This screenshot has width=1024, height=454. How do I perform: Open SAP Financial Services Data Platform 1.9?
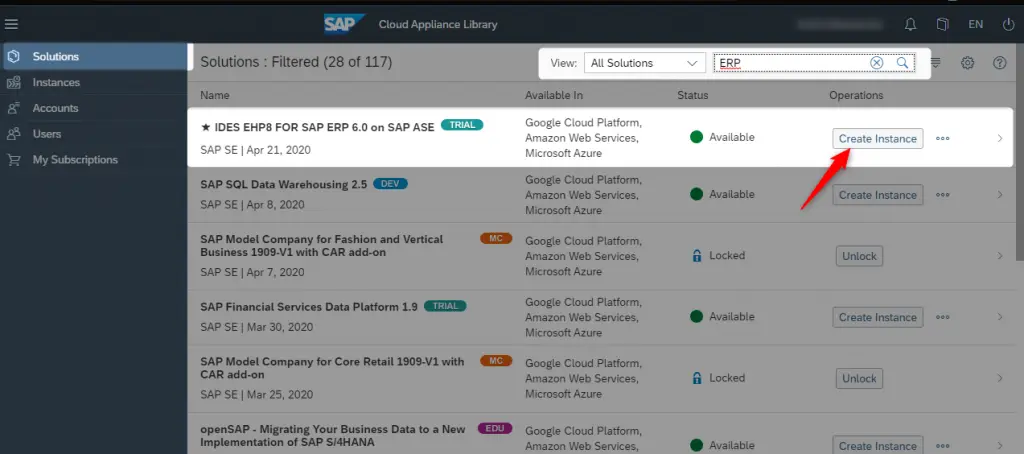click(309, 306)
